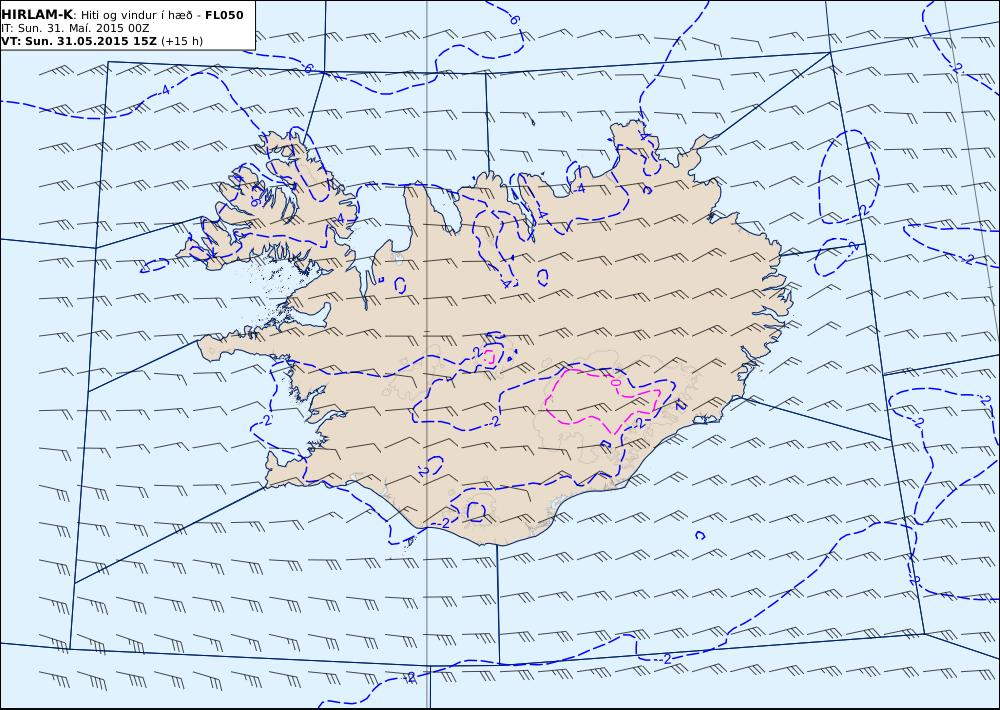1000x710 pixels.
Task: Select the 'Hiti og vindur í hæð' title text
Action: [136, 15]
